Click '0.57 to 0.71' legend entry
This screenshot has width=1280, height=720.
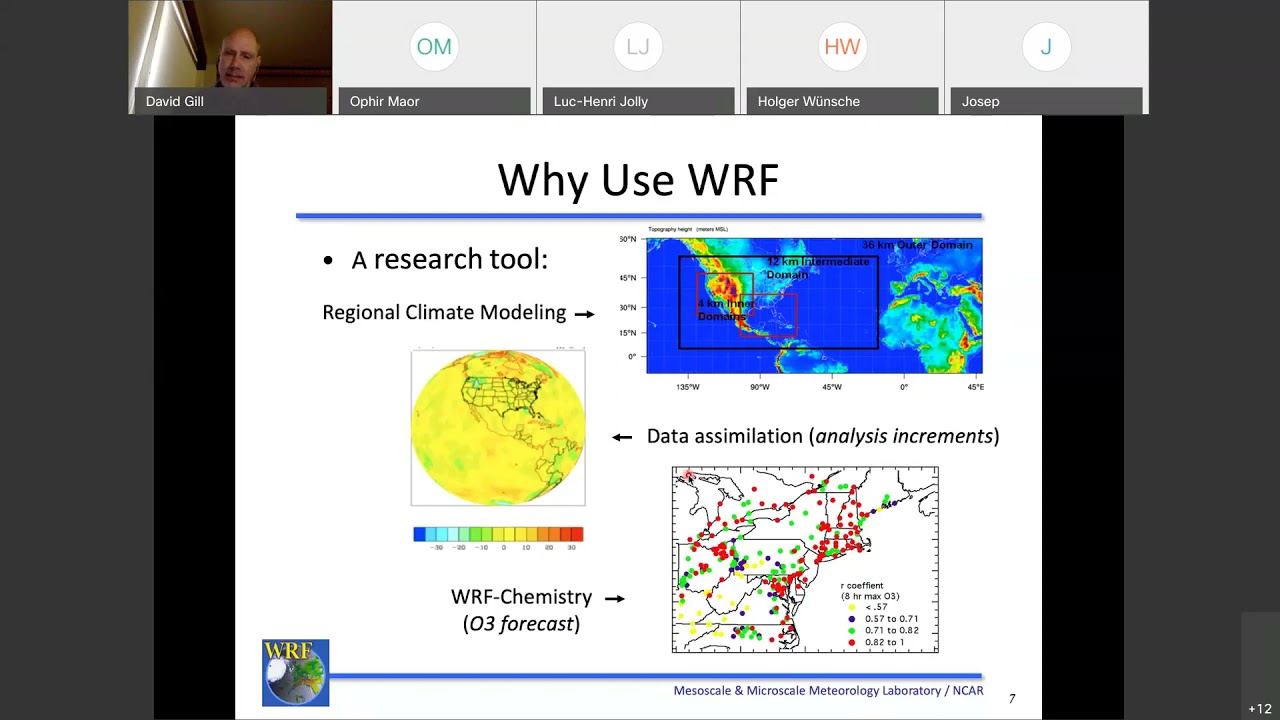pos(883,619)
